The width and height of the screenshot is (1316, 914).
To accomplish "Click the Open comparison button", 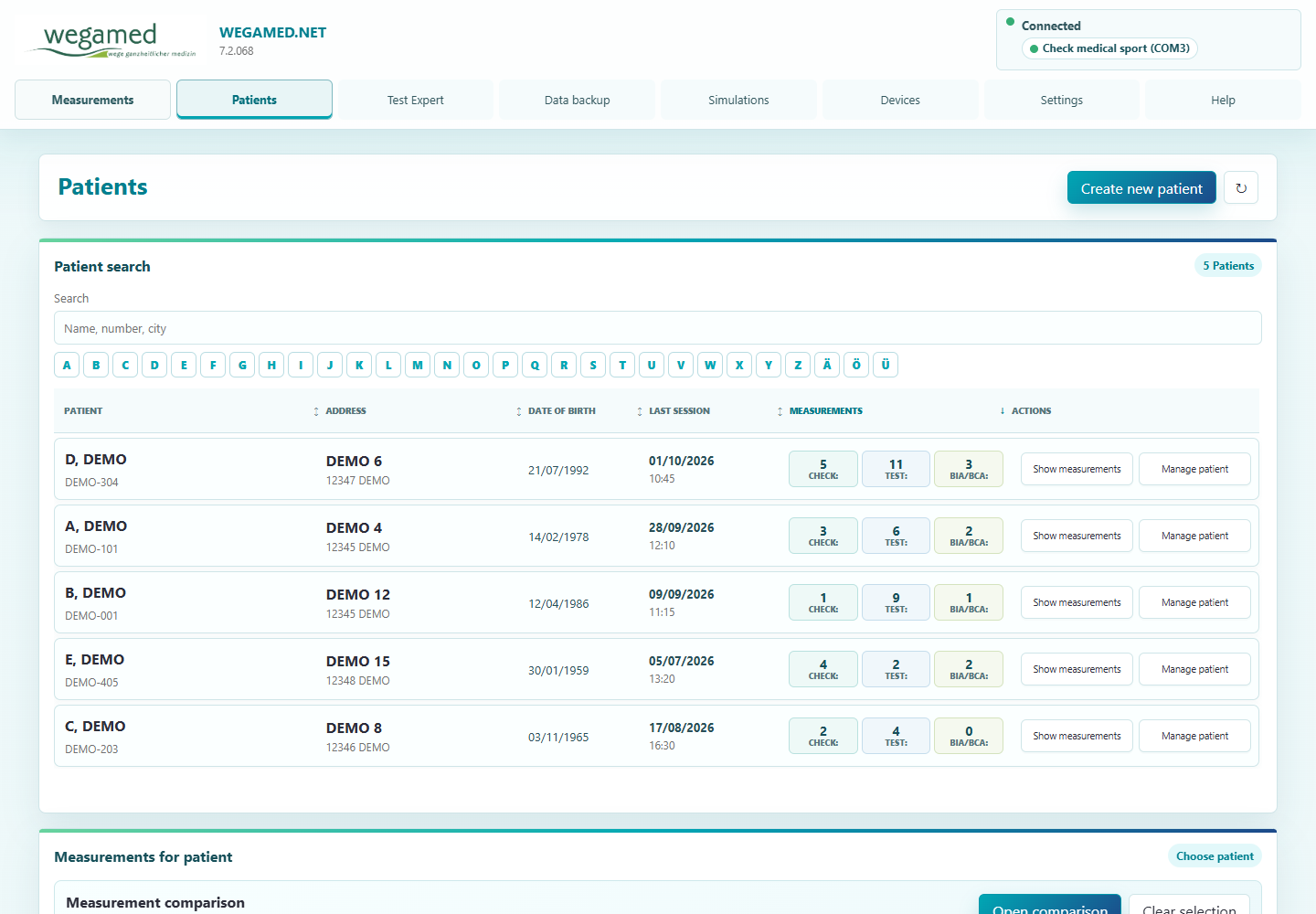I will [1050, 905].
